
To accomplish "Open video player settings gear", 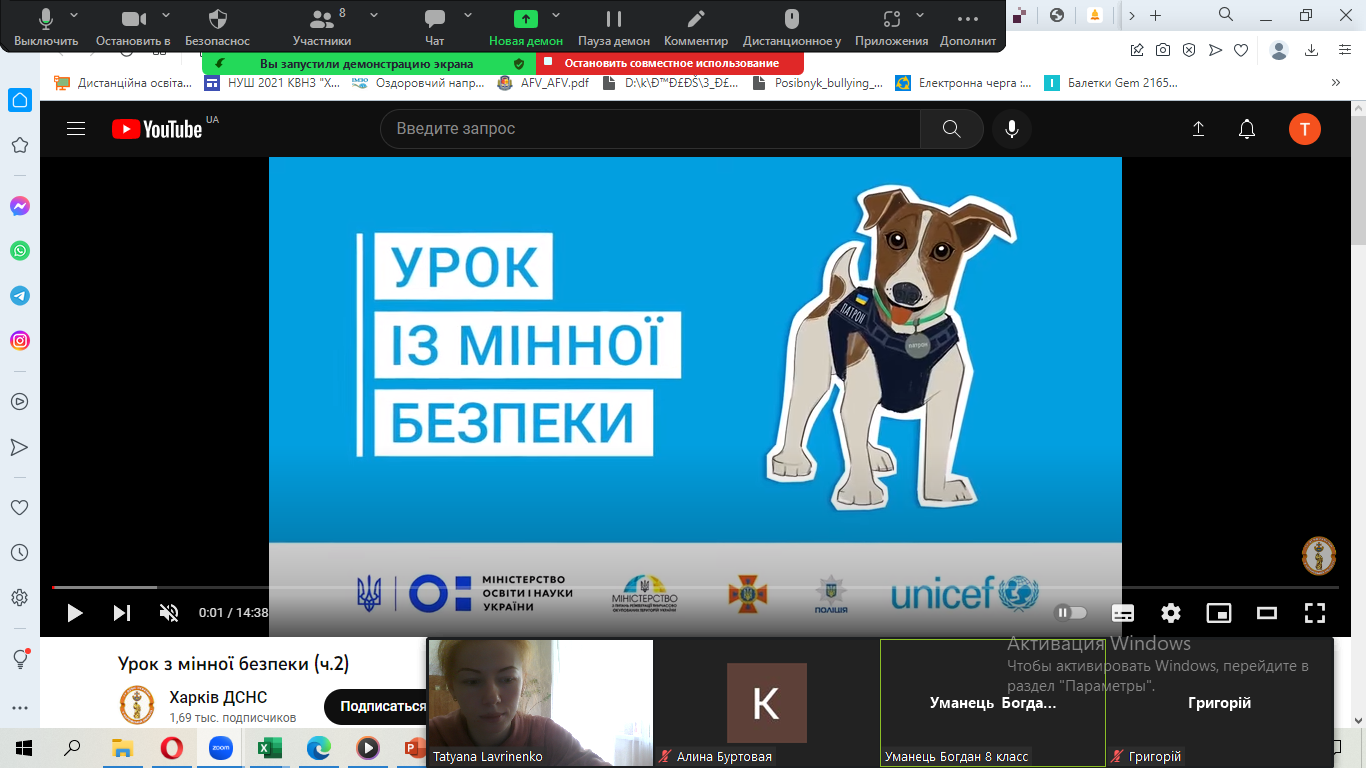I will [x=1171, y=613].
